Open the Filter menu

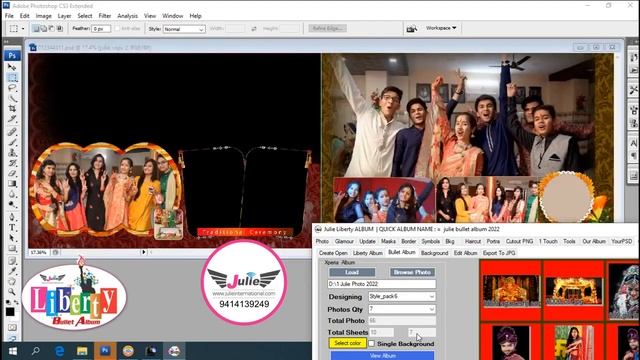point(104,16)
